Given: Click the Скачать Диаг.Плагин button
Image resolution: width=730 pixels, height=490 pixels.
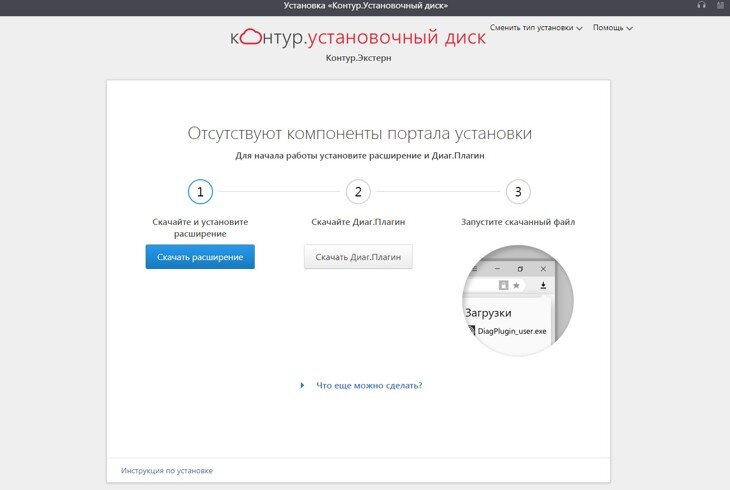Looking at the screenshot, I should [358, 257].
